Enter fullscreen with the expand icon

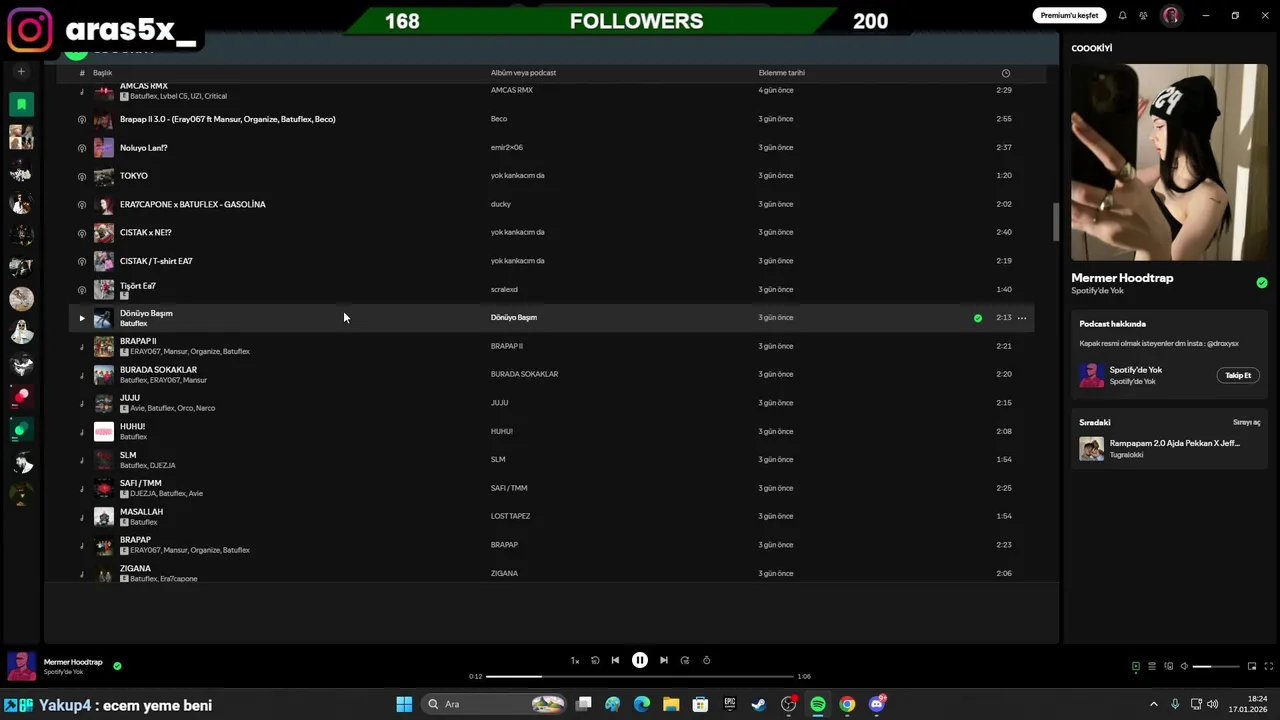coord(1270,666)
